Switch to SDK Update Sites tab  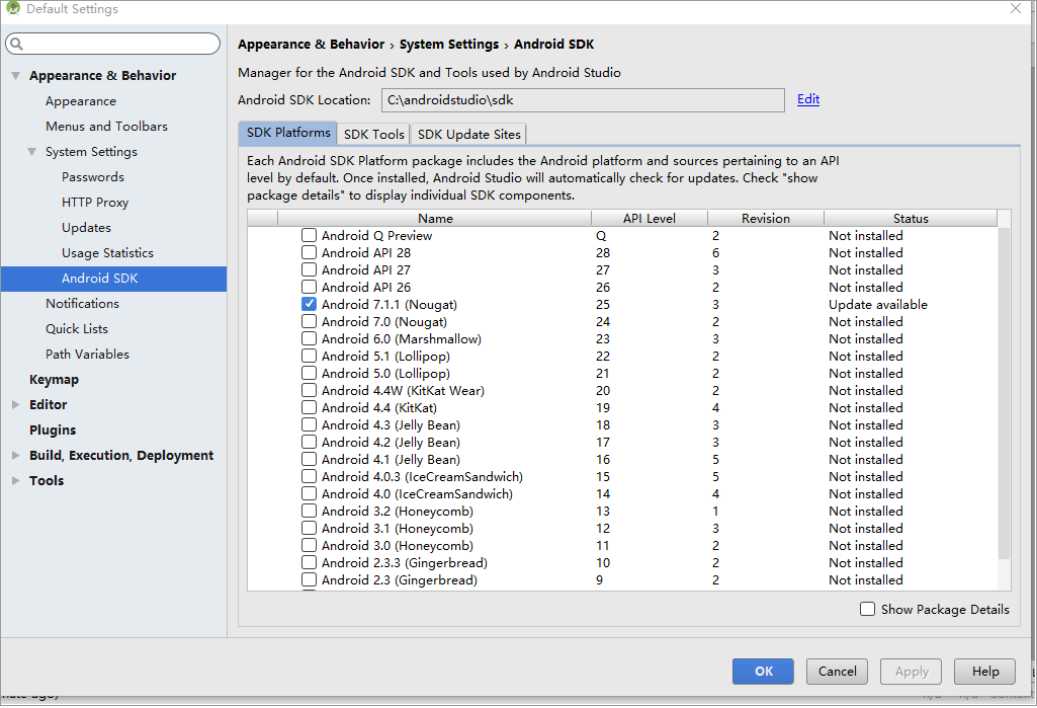click(468, 134)
